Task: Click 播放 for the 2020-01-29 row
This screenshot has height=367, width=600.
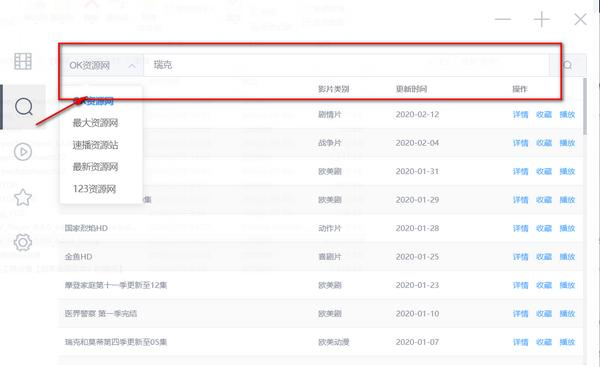Action: point(567,200)
